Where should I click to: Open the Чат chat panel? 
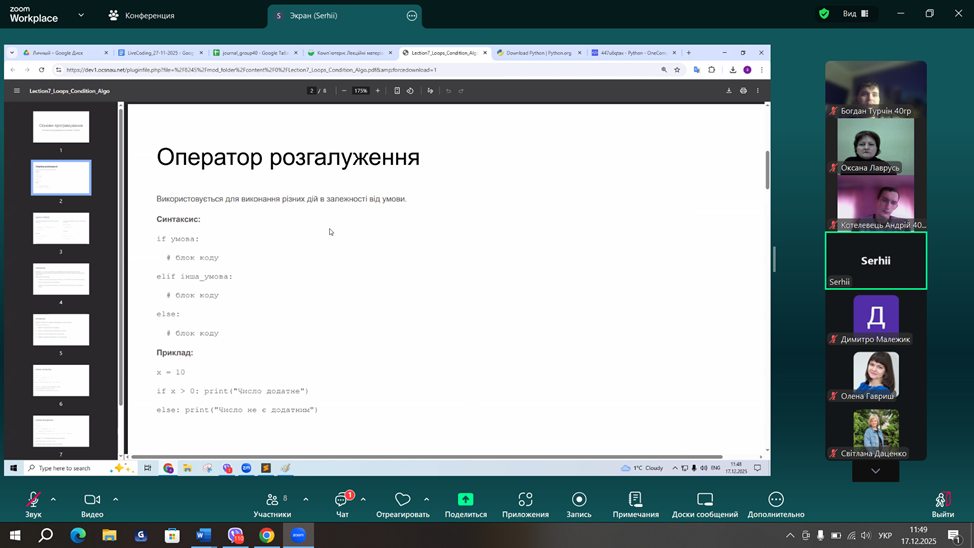point(342,503)
